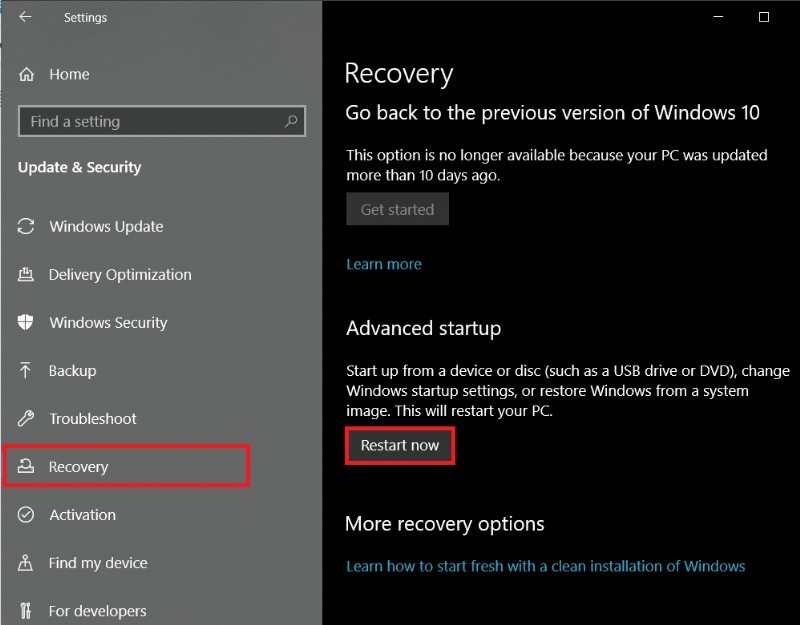Open the Home page from the sidebar
Screen dimensions: 800x625
[x=70, y=74]
